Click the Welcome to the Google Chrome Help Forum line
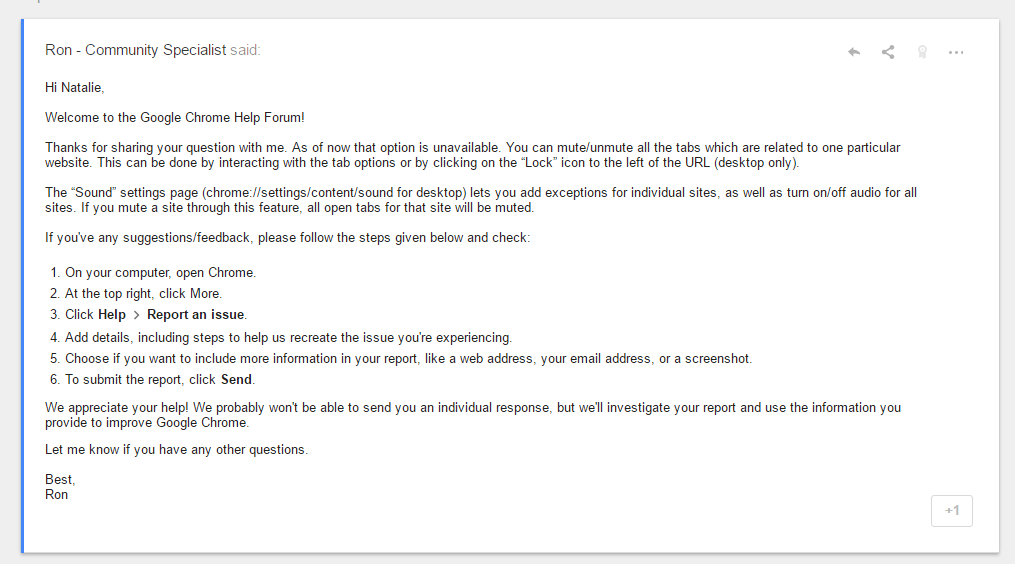Viewport: 1015px width, 564px height. coord(175,117)
